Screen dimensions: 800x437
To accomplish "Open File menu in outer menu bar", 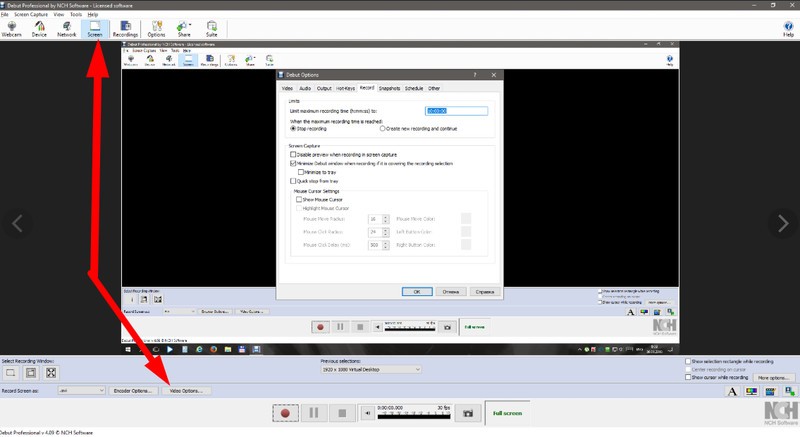I will (5, 14).
